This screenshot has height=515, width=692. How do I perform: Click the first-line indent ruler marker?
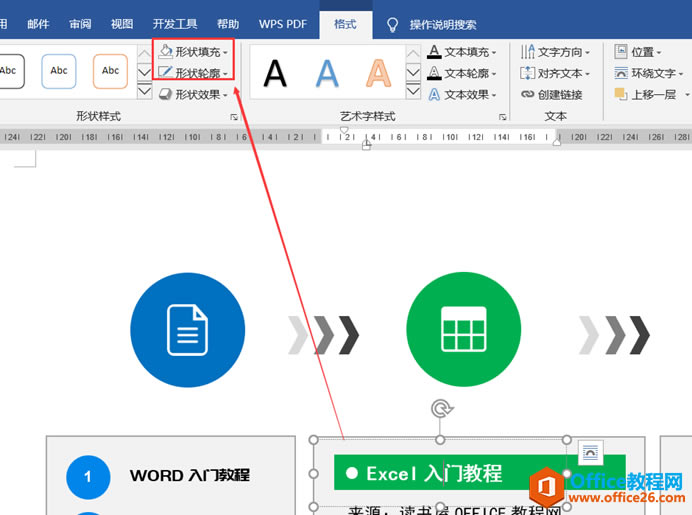tap(344, 130)
